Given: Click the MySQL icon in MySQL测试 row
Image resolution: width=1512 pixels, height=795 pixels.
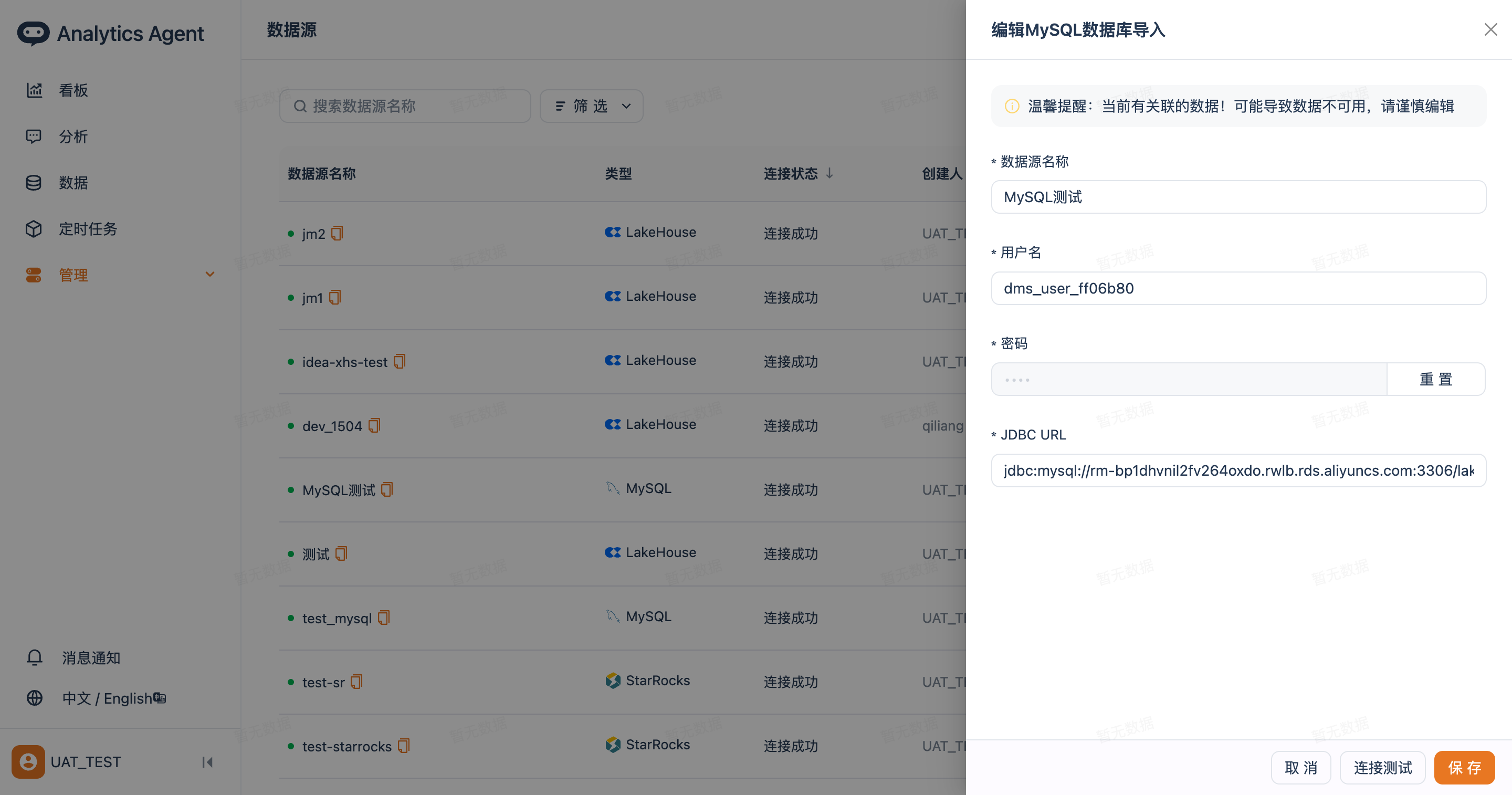Looking at the screenshot, I should click(x=613, y=488).
